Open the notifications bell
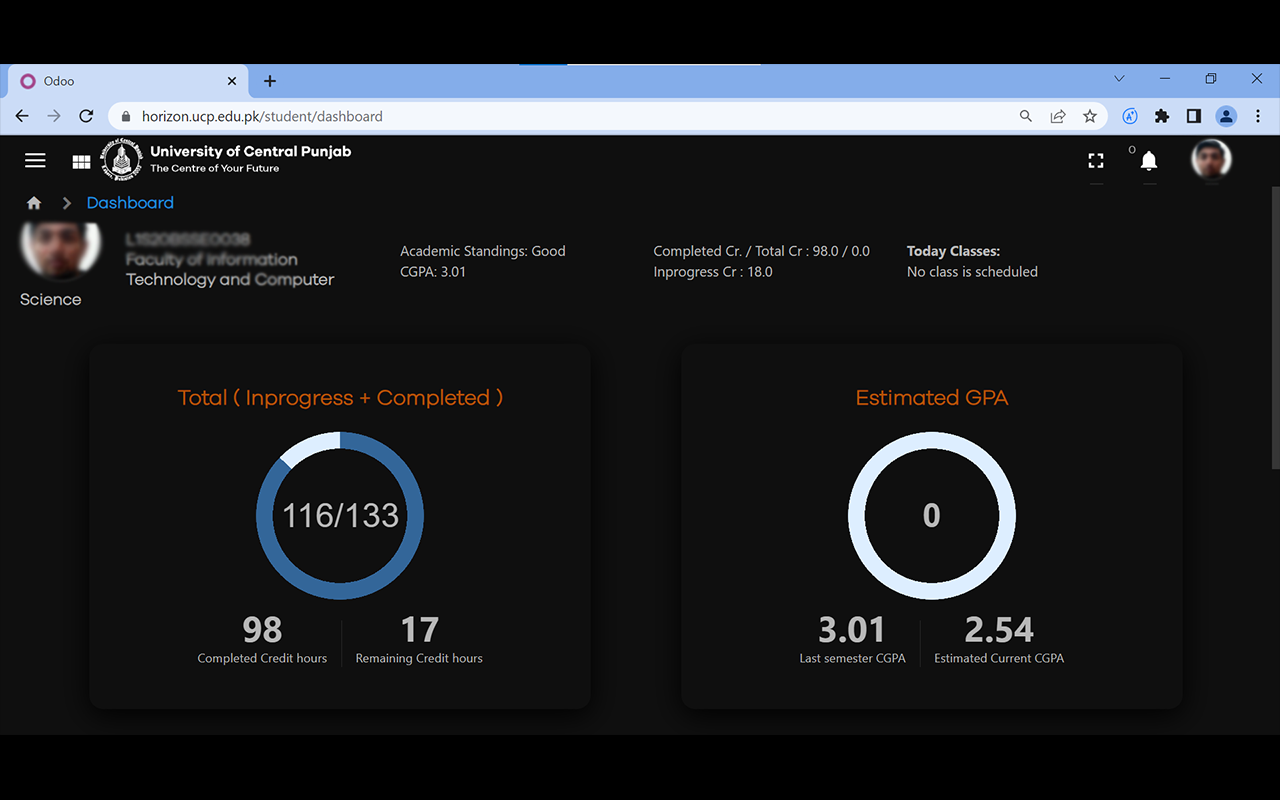Viewport: 1280px width, 800px height. point(1149,161)
